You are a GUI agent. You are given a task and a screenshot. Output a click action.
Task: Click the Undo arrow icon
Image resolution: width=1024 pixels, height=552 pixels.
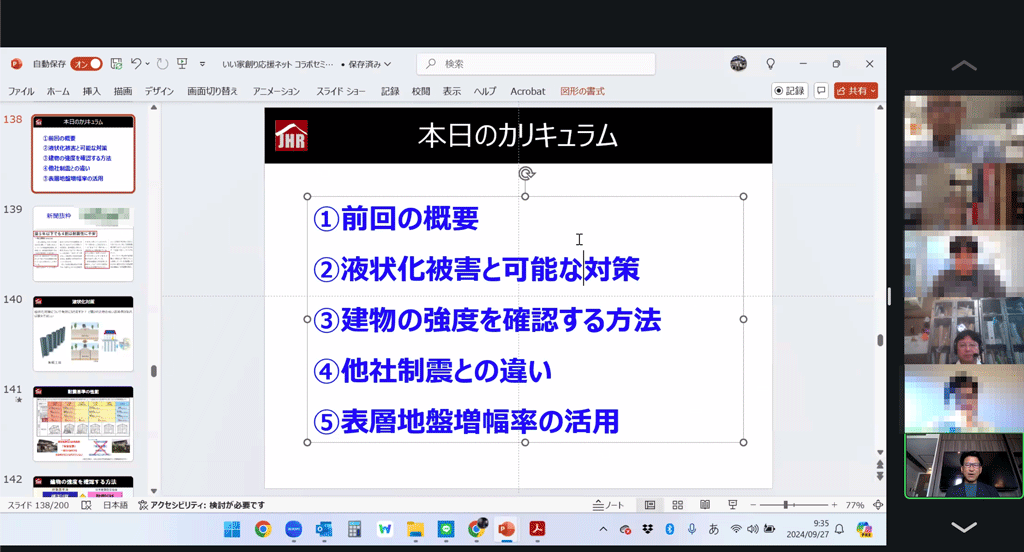coord(136,63)
